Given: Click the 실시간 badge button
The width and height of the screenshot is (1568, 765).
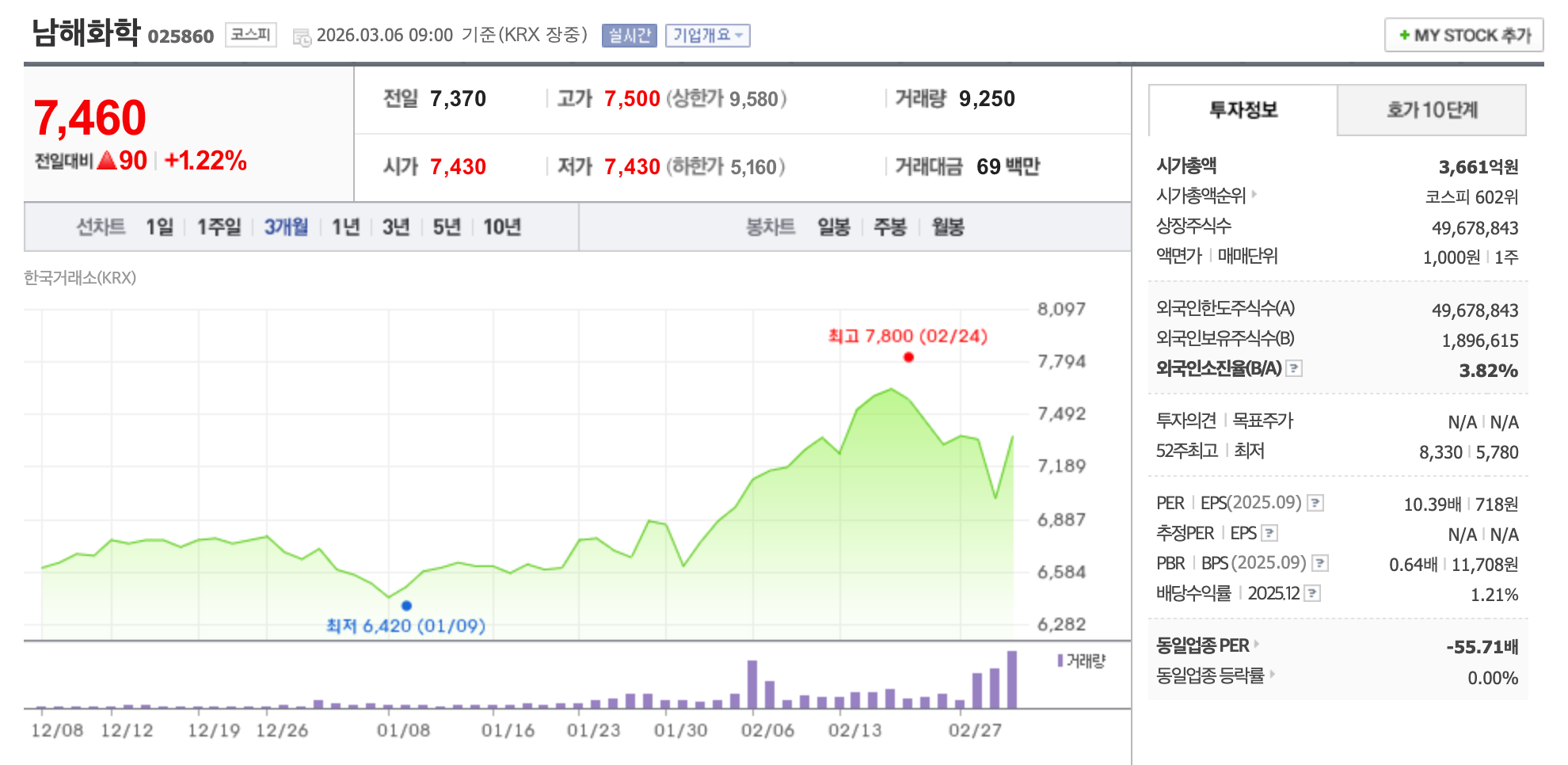Looking at the screenshot, I should (x=629, y=36).
